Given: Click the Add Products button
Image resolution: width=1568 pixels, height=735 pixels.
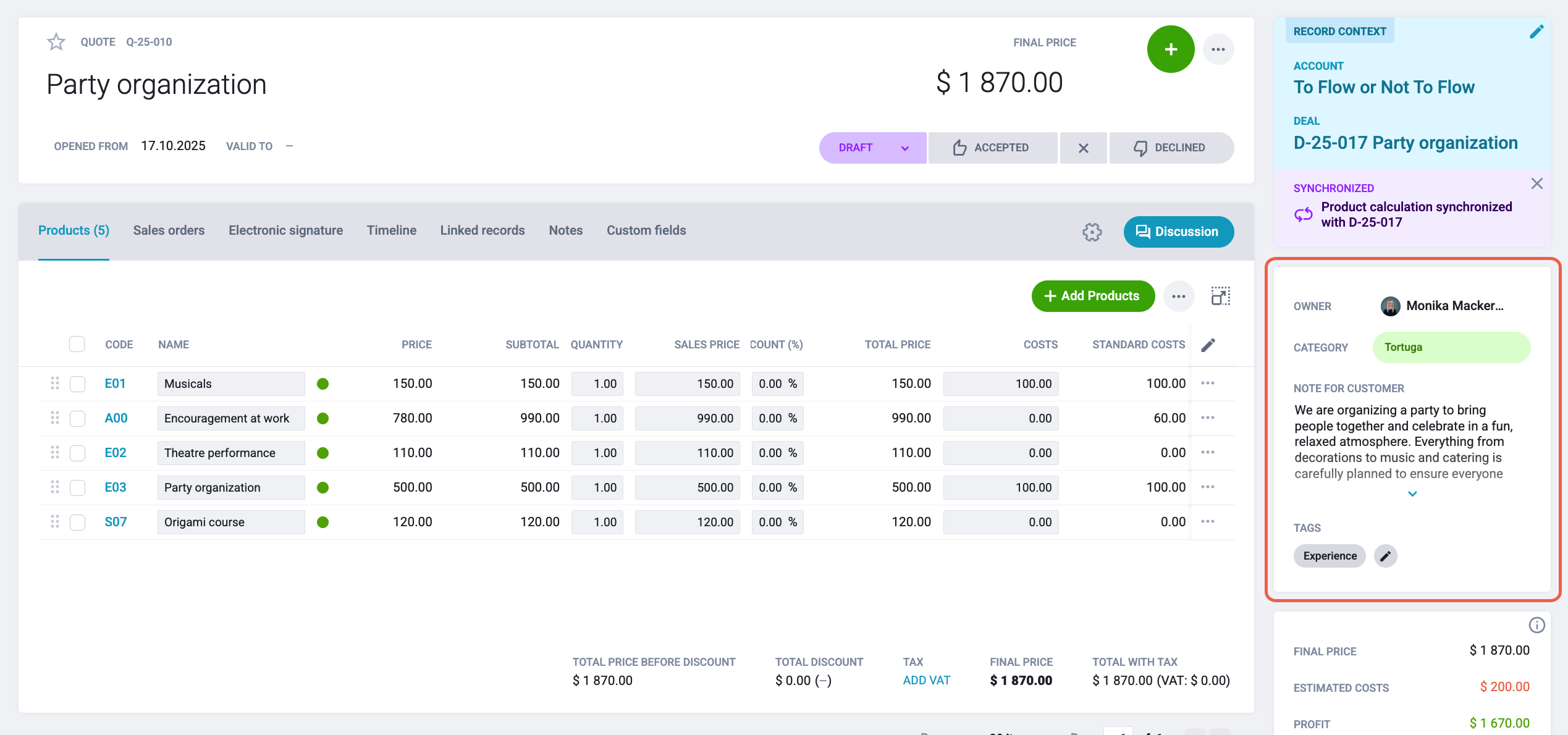Looking at the screenshot, I should click(1093, 296).
